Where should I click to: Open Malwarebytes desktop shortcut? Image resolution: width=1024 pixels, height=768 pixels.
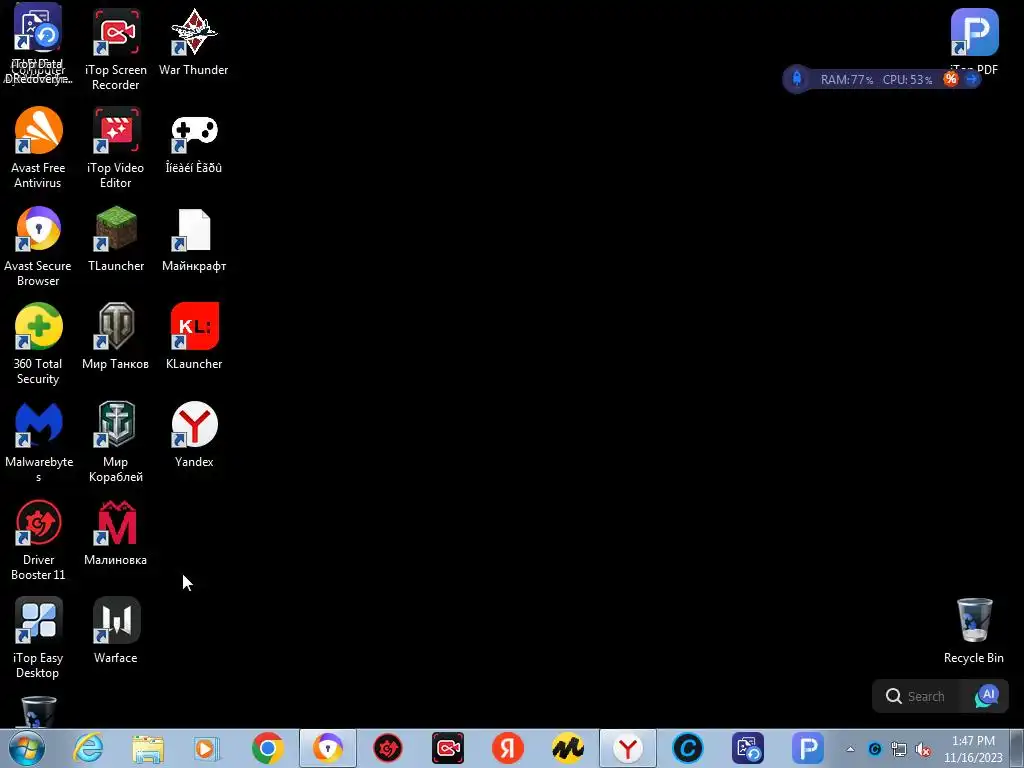point(38,441)
